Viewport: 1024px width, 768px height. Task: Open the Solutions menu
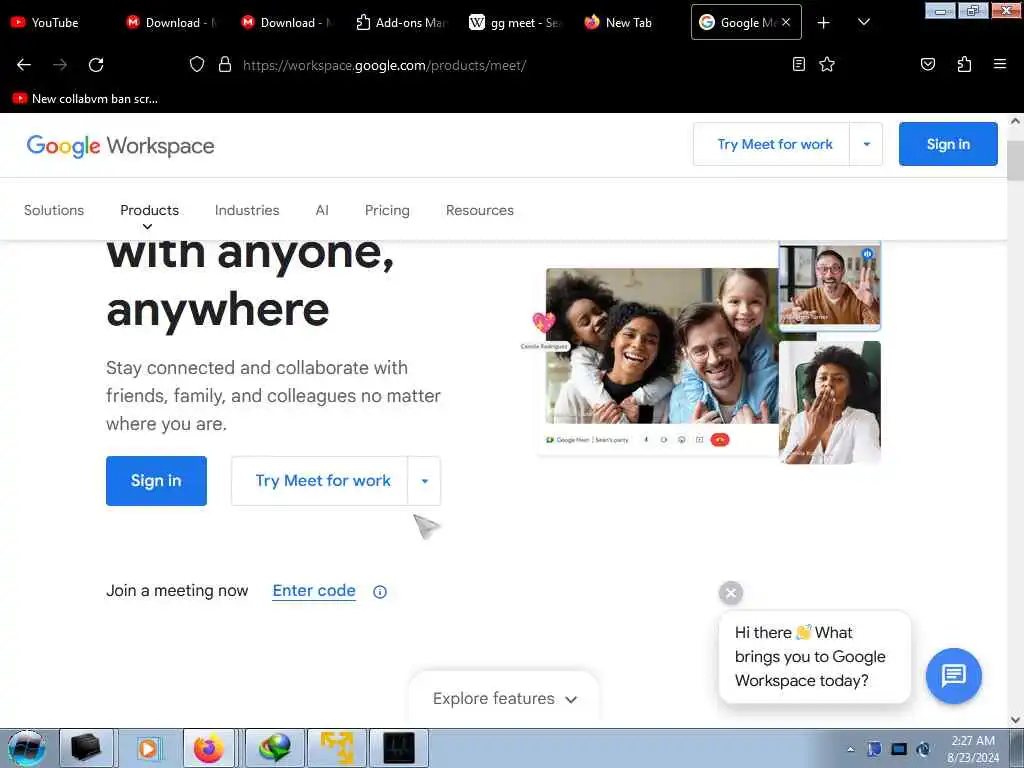pyautogui.click(x=54, y=210)
